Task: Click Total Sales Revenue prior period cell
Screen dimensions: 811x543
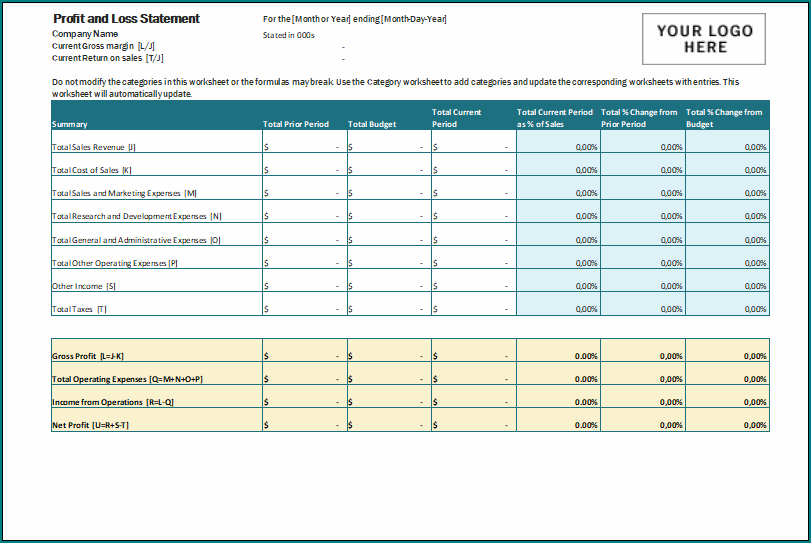Action: [305, 141]
